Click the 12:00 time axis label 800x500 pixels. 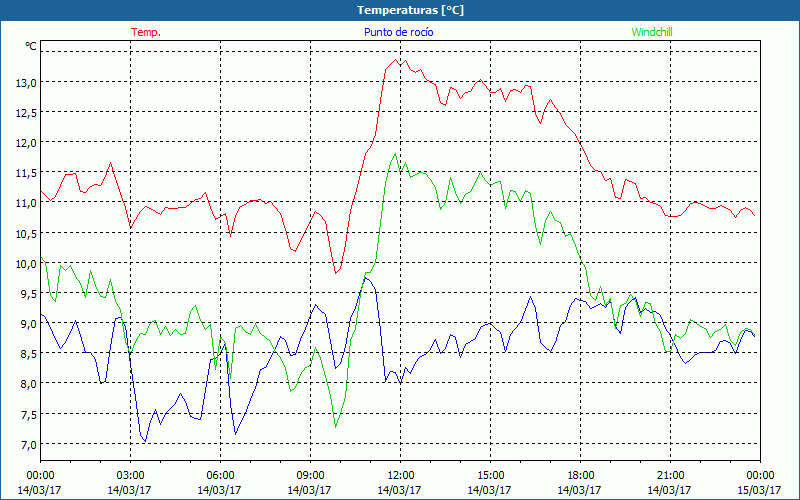click(401, 476)
